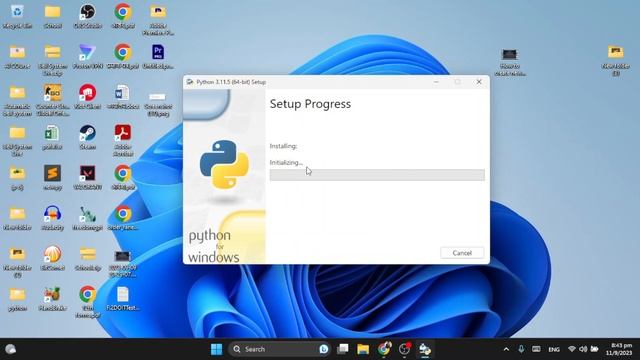Open the clock showing 8:43 pm
Viewport: 640px width, 360px height.
(619, 349)
